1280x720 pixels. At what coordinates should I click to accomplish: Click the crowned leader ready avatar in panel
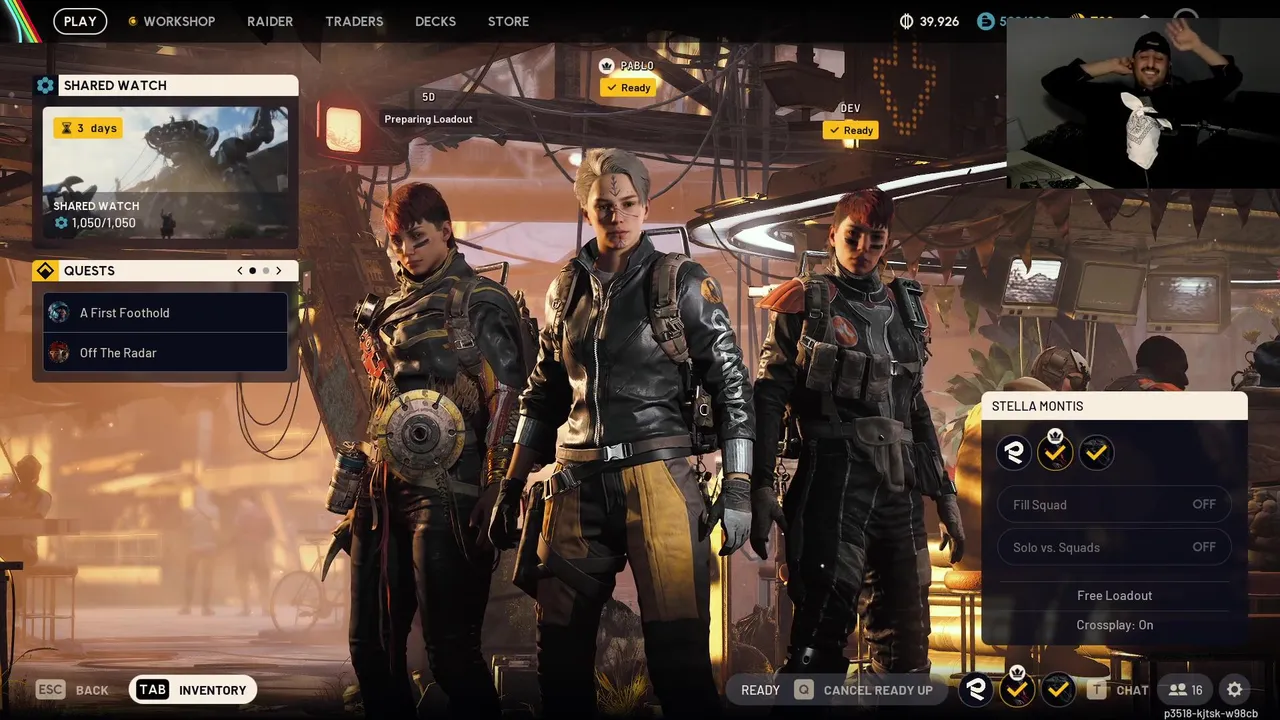click(1055, 453)
